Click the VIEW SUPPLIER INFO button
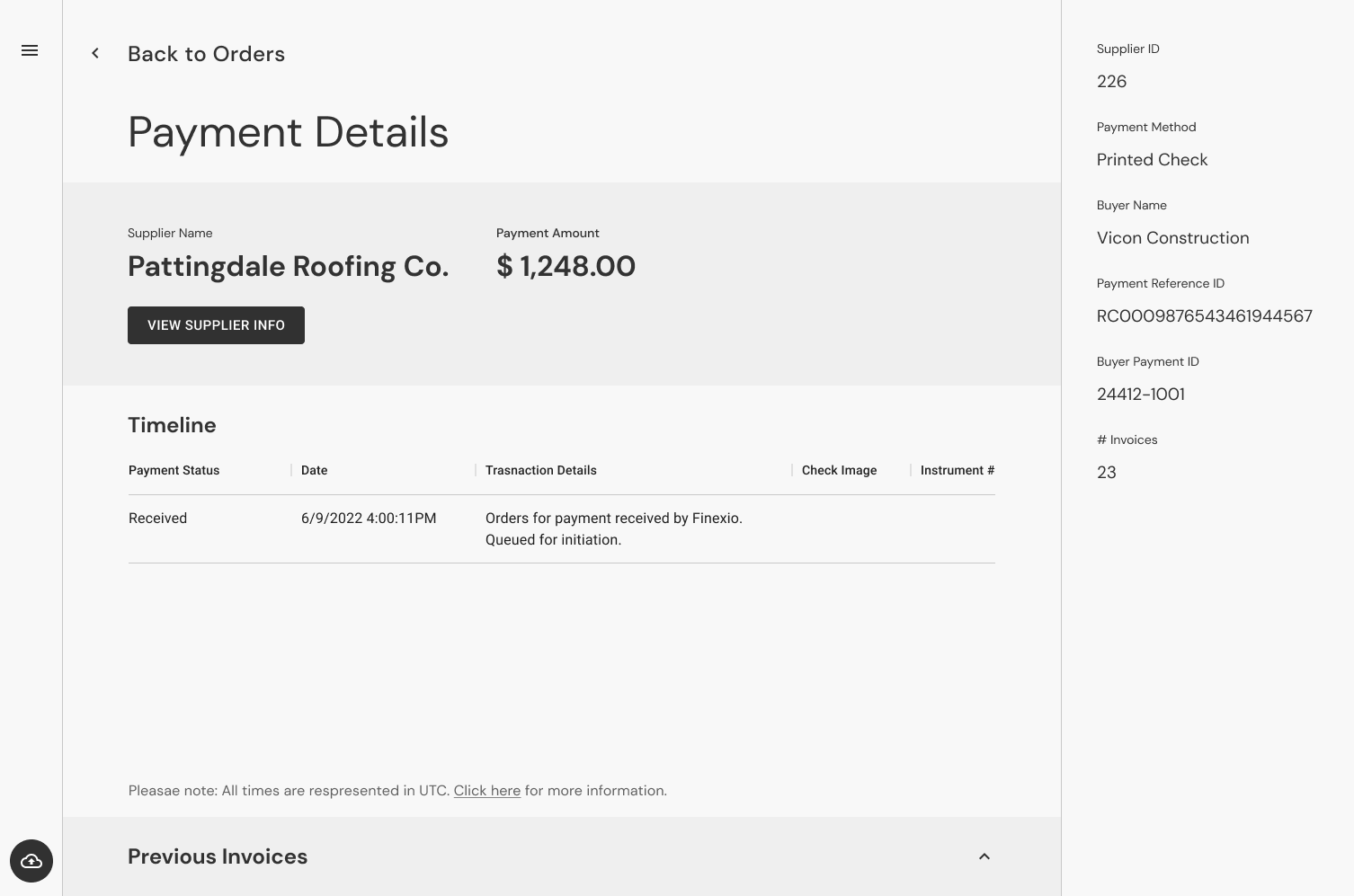Screen dimensions: 1354x896 (x=216, y=325)
